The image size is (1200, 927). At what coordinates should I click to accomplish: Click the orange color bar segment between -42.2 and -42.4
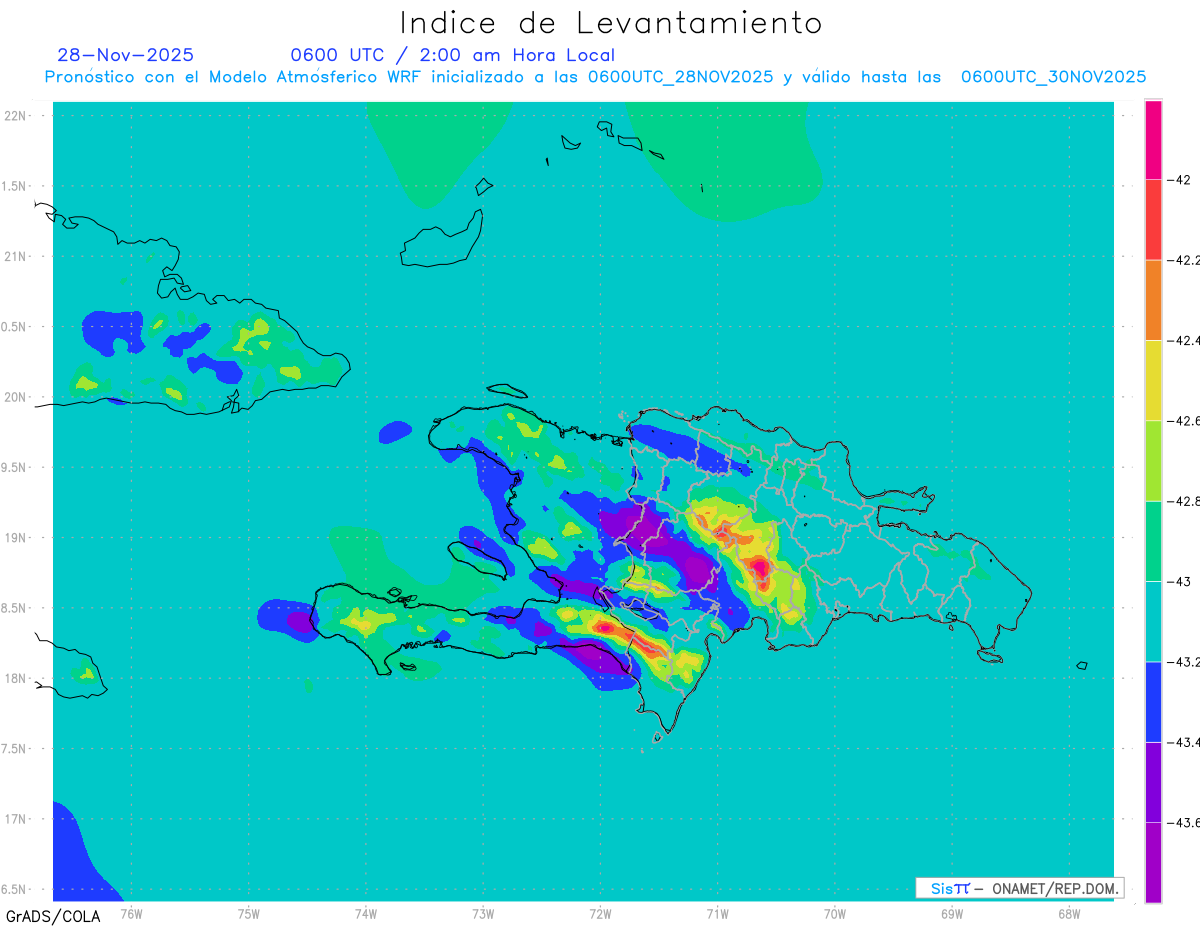coord(1153,300)
